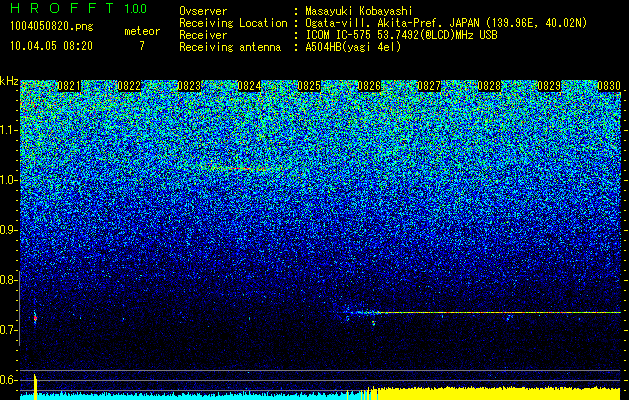Click the 1.1 kHz axis label
Image resolution: width=629 pixels, height=400 pixels.
click(x=8, y=130)
